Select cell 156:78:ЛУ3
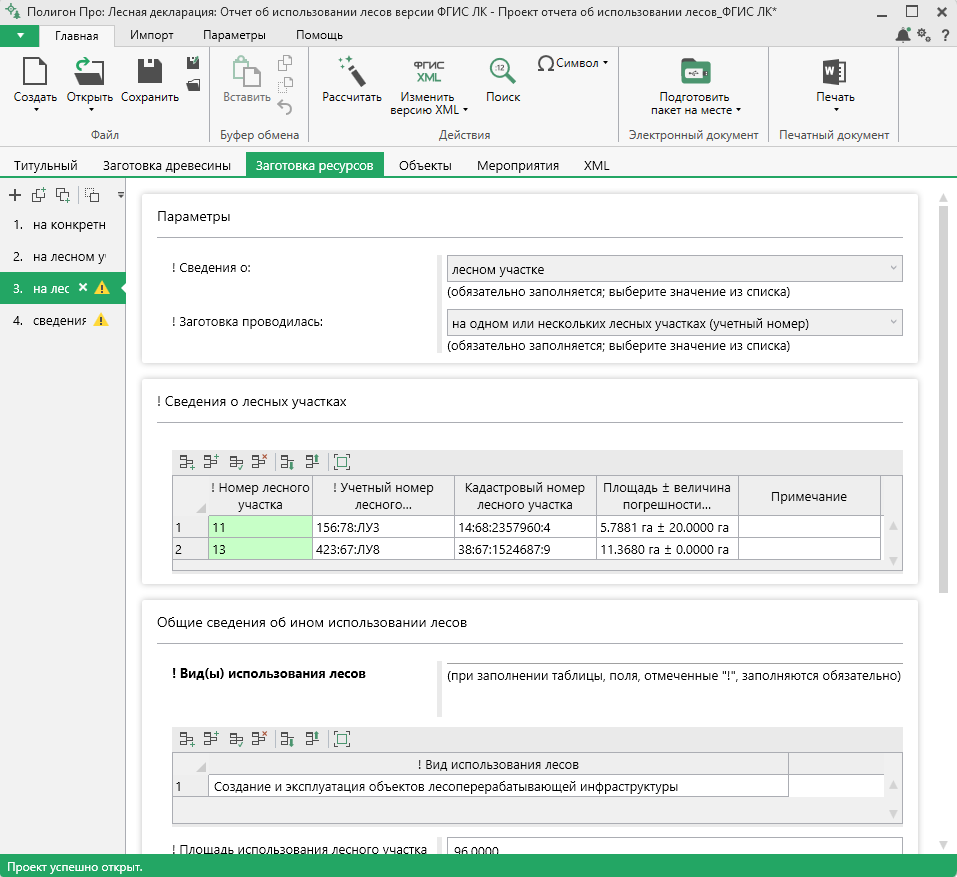 [x=383, y=527]
